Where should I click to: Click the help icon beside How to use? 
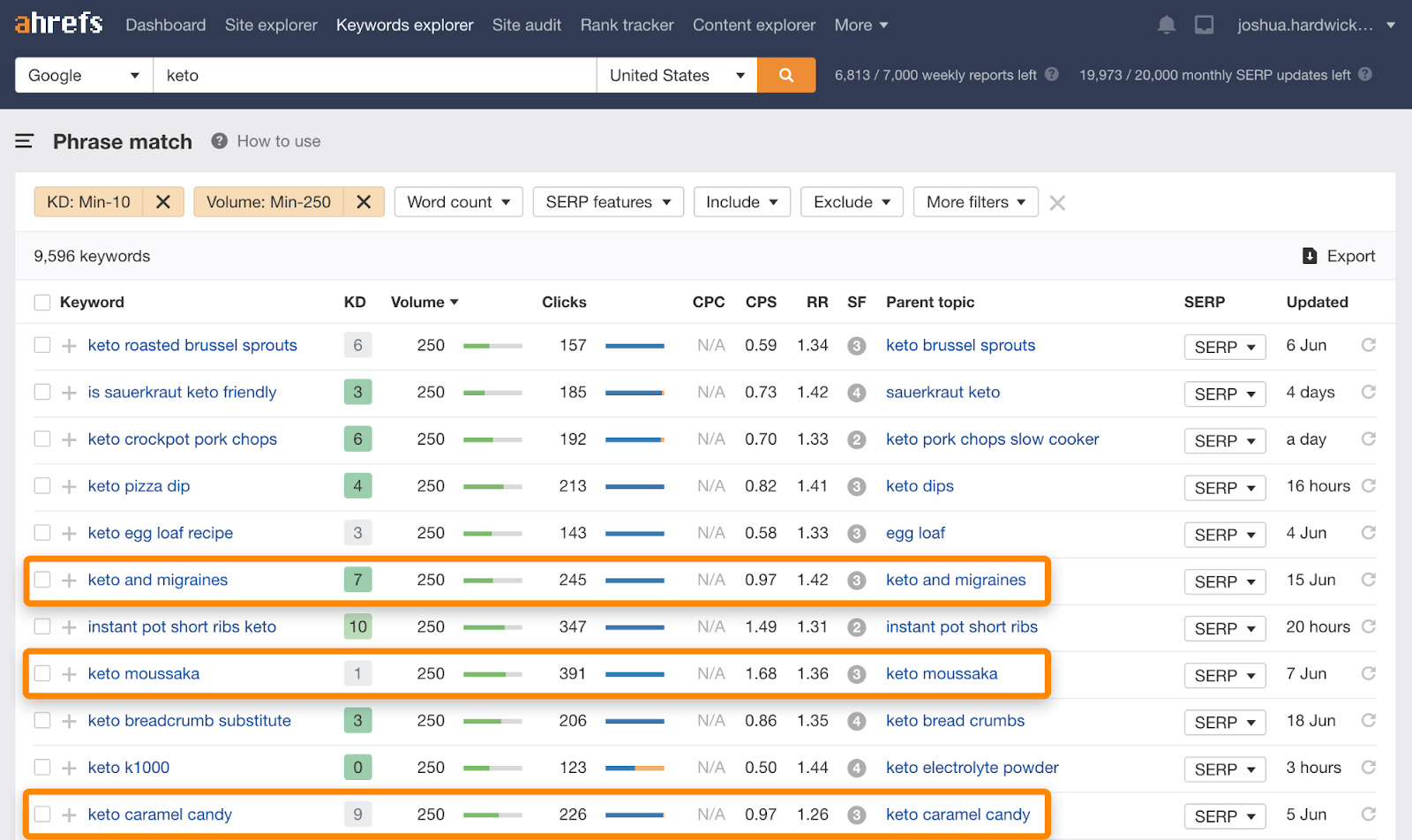click(x=220, y=141)
